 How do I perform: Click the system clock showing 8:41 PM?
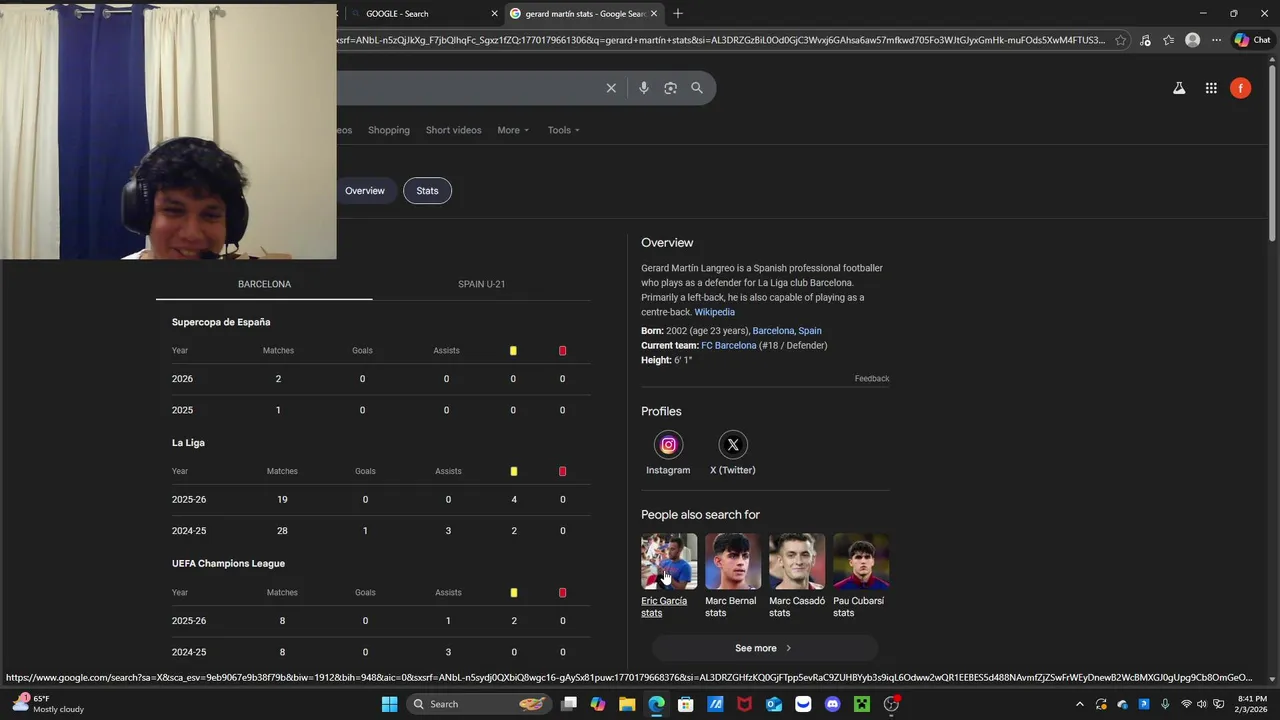point(1252,704)
